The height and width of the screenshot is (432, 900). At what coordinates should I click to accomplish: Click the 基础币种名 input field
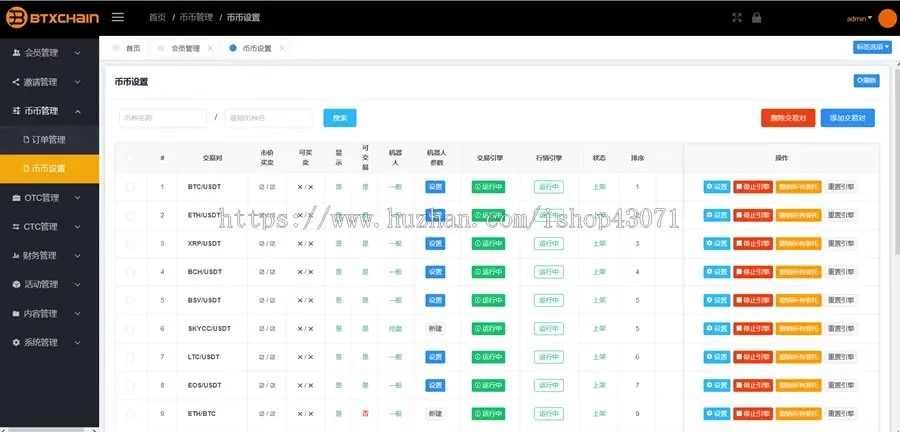(269, 118)
